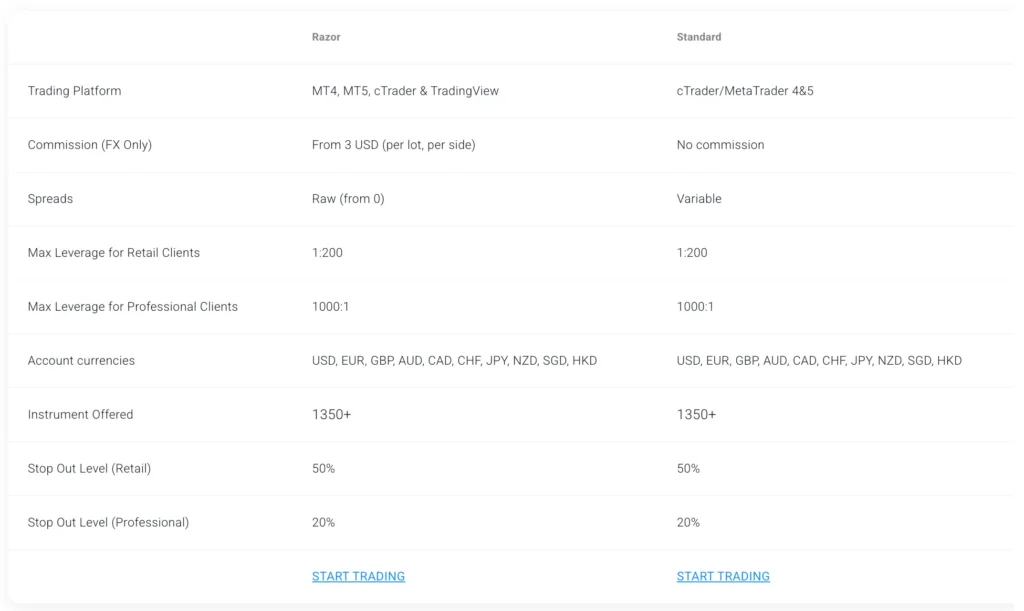Click the Razor column's '1350+' instrument value
1024x611 pixels.
coord(331,415)
